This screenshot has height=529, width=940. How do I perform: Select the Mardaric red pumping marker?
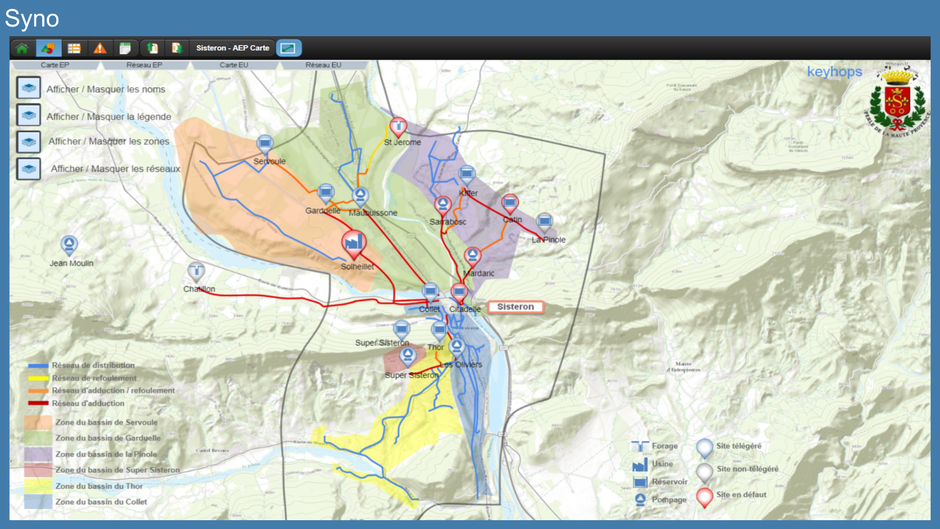(x=472, y=257)
